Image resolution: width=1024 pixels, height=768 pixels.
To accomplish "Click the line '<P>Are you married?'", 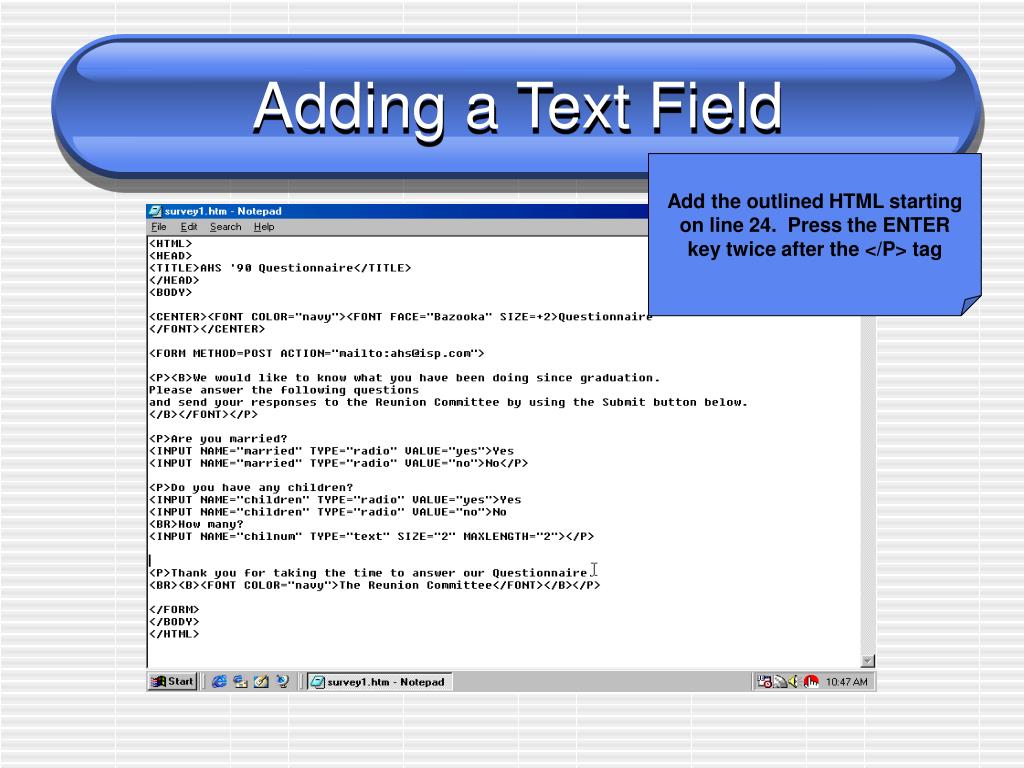I will tap(218, 439).
